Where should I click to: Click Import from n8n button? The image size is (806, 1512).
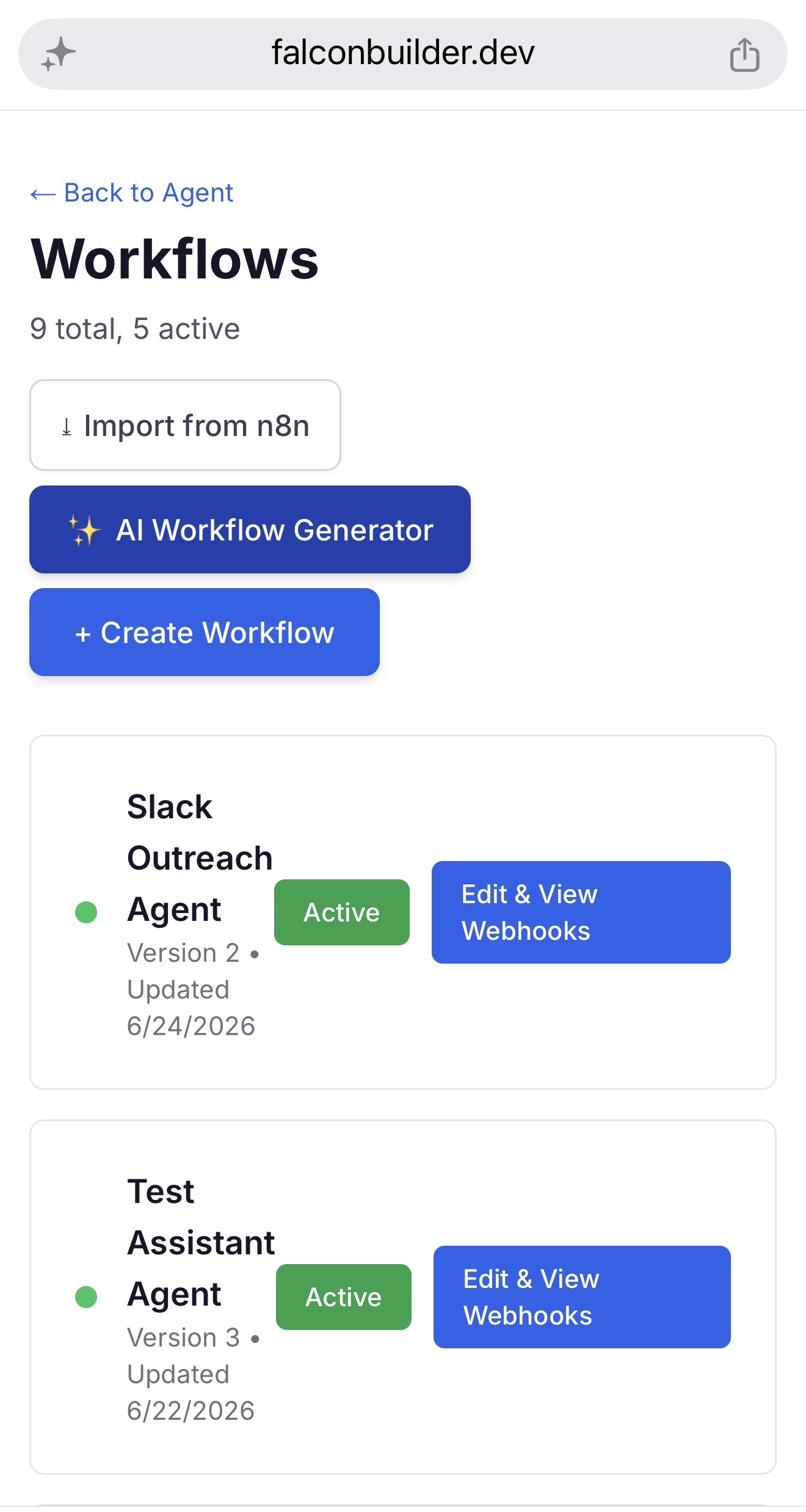185,425
